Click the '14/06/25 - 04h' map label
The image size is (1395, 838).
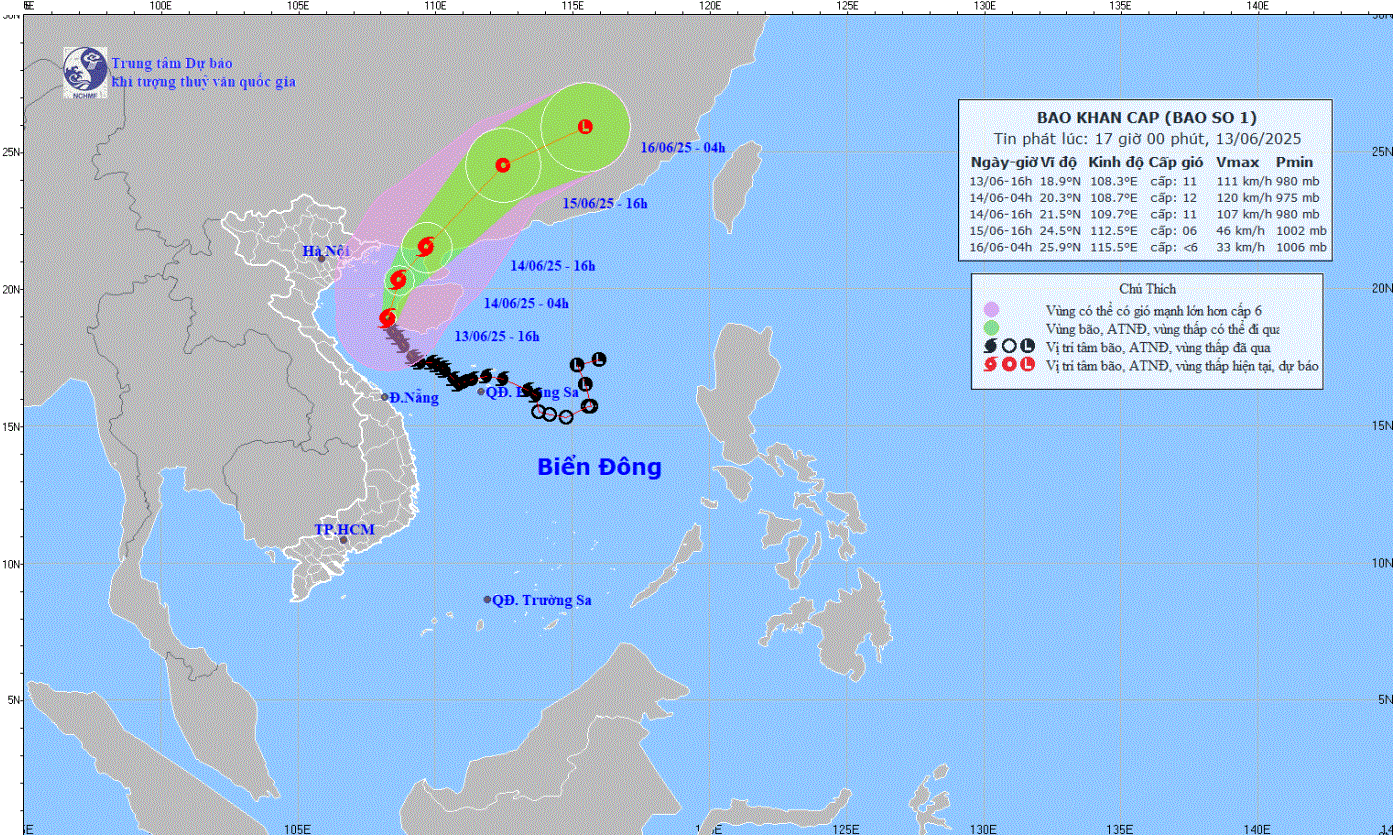pos(526,303)
